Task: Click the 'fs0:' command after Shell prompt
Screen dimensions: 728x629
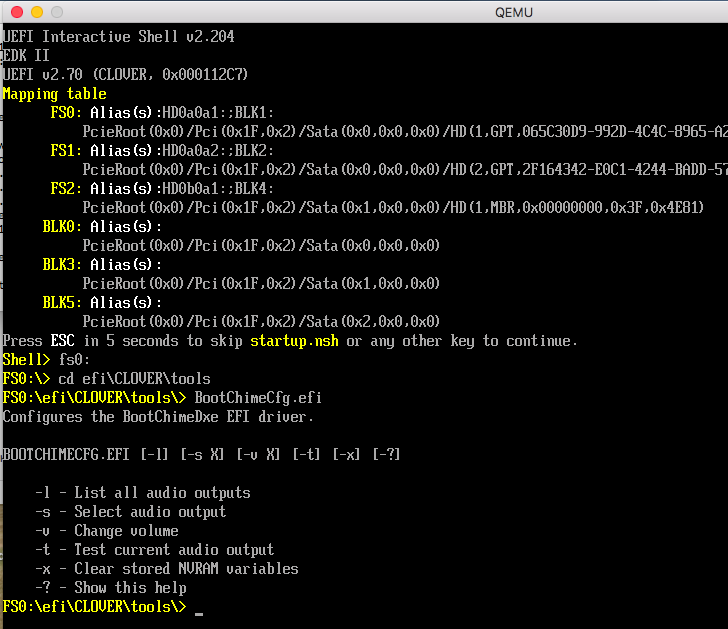Action: click(x=74, y=360)
